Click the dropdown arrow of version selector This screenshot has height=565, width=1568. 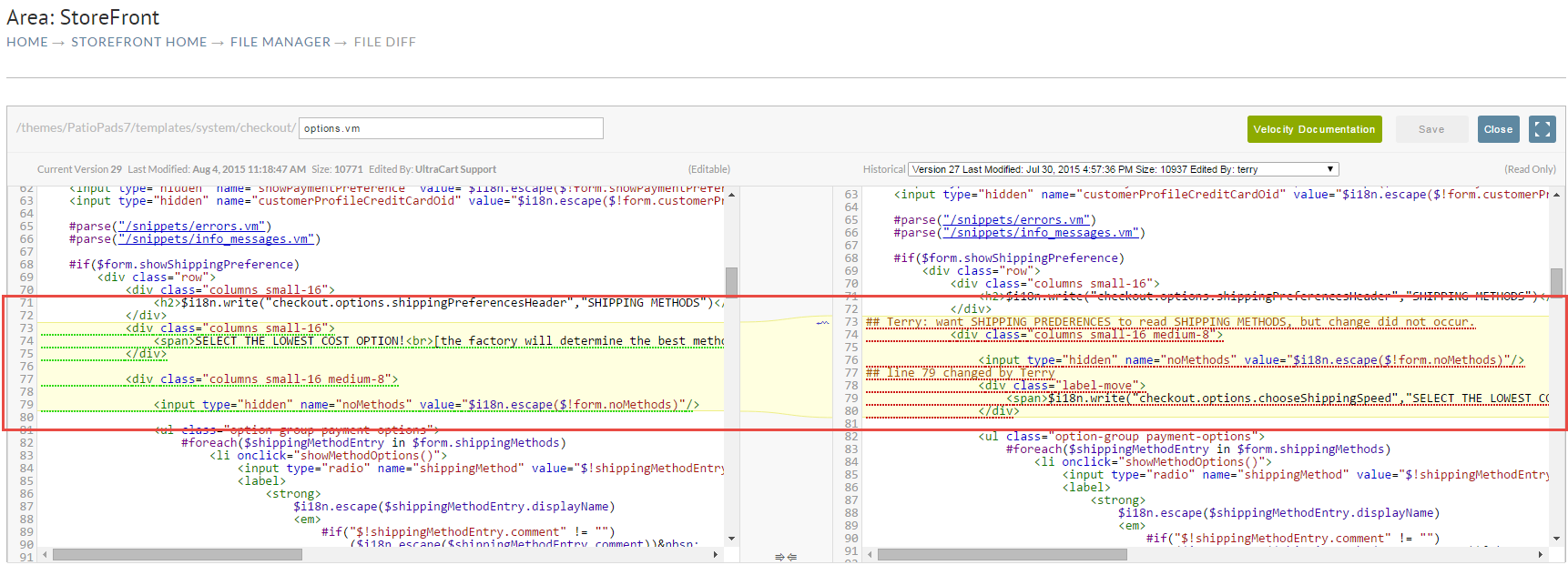[x=1329, y=169]
